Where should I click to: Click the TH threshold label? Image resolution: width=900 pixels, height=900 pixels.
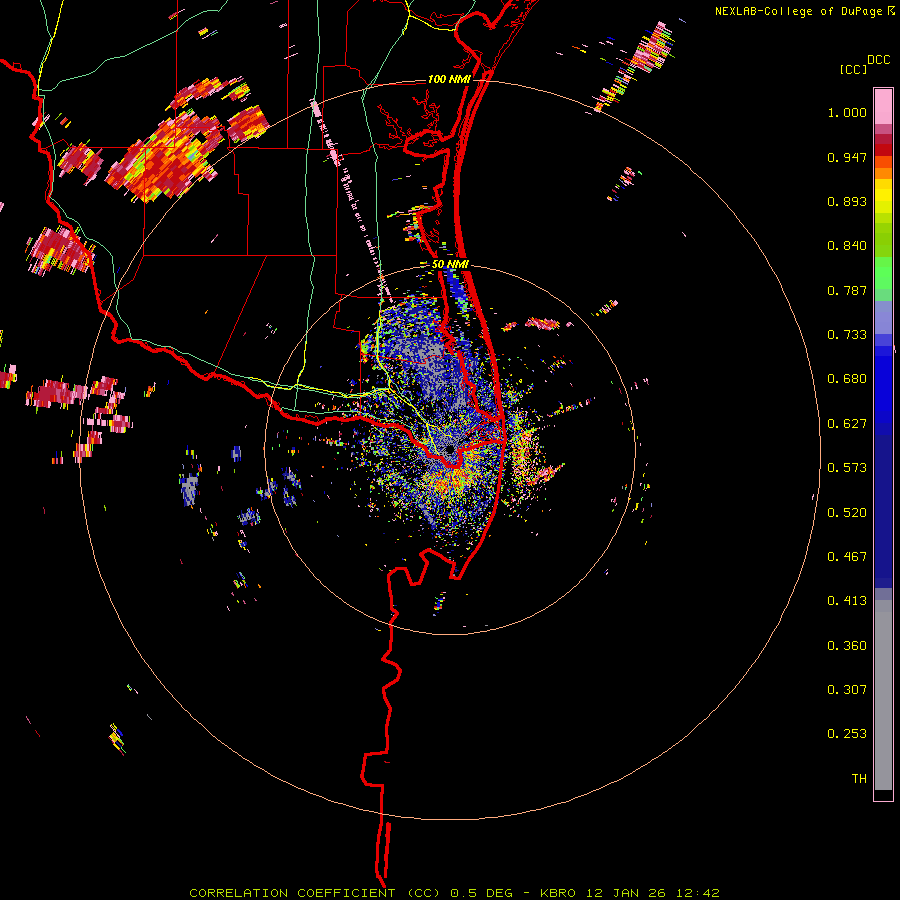(x=859, y=779)
